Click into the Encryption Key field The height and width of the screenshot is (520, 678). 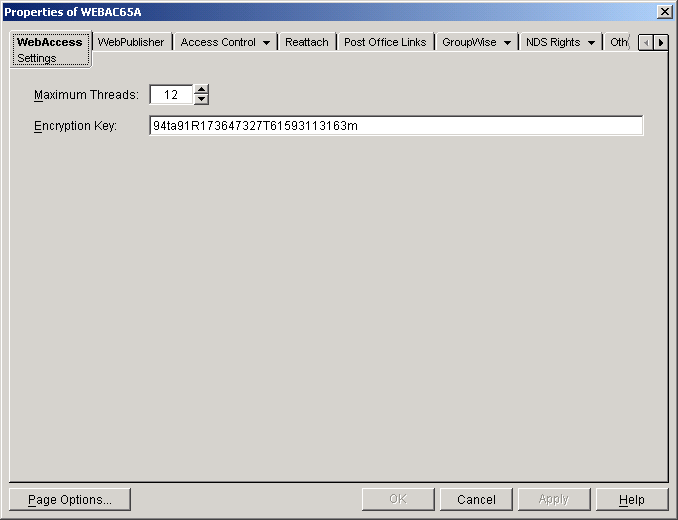(396, 126)
